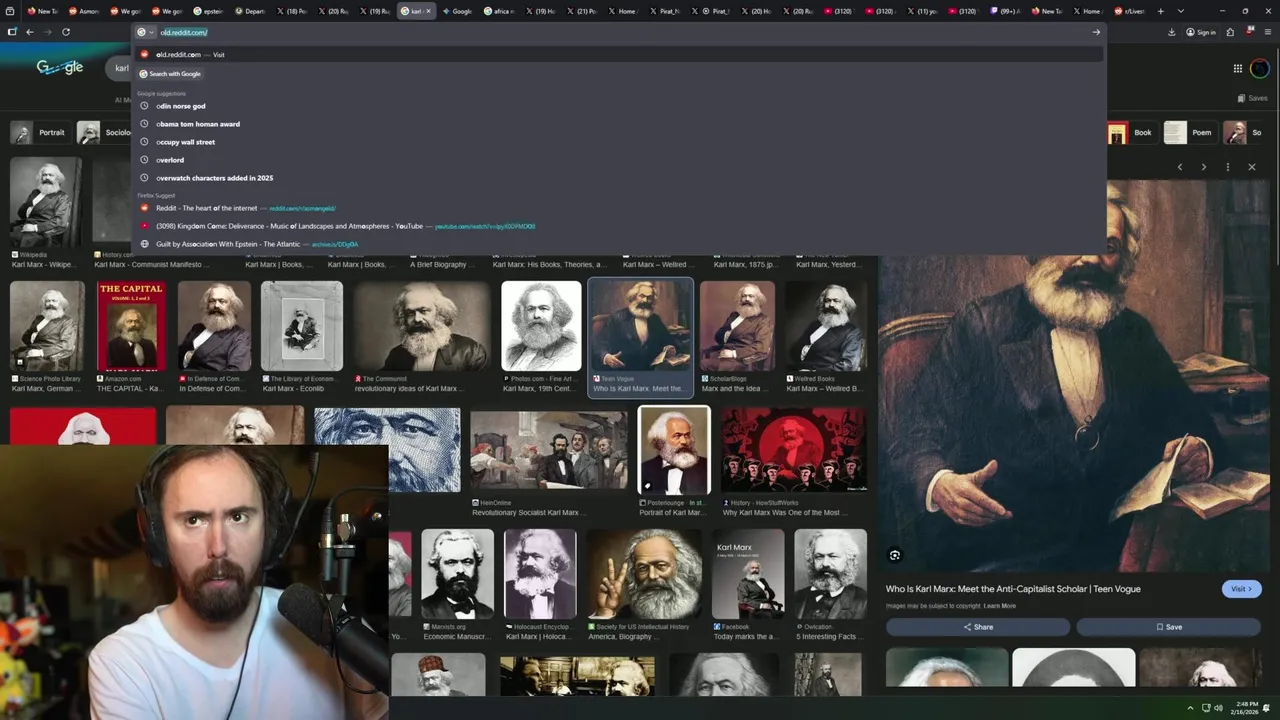Close the image preview panel with the X

pos(1252,167)
